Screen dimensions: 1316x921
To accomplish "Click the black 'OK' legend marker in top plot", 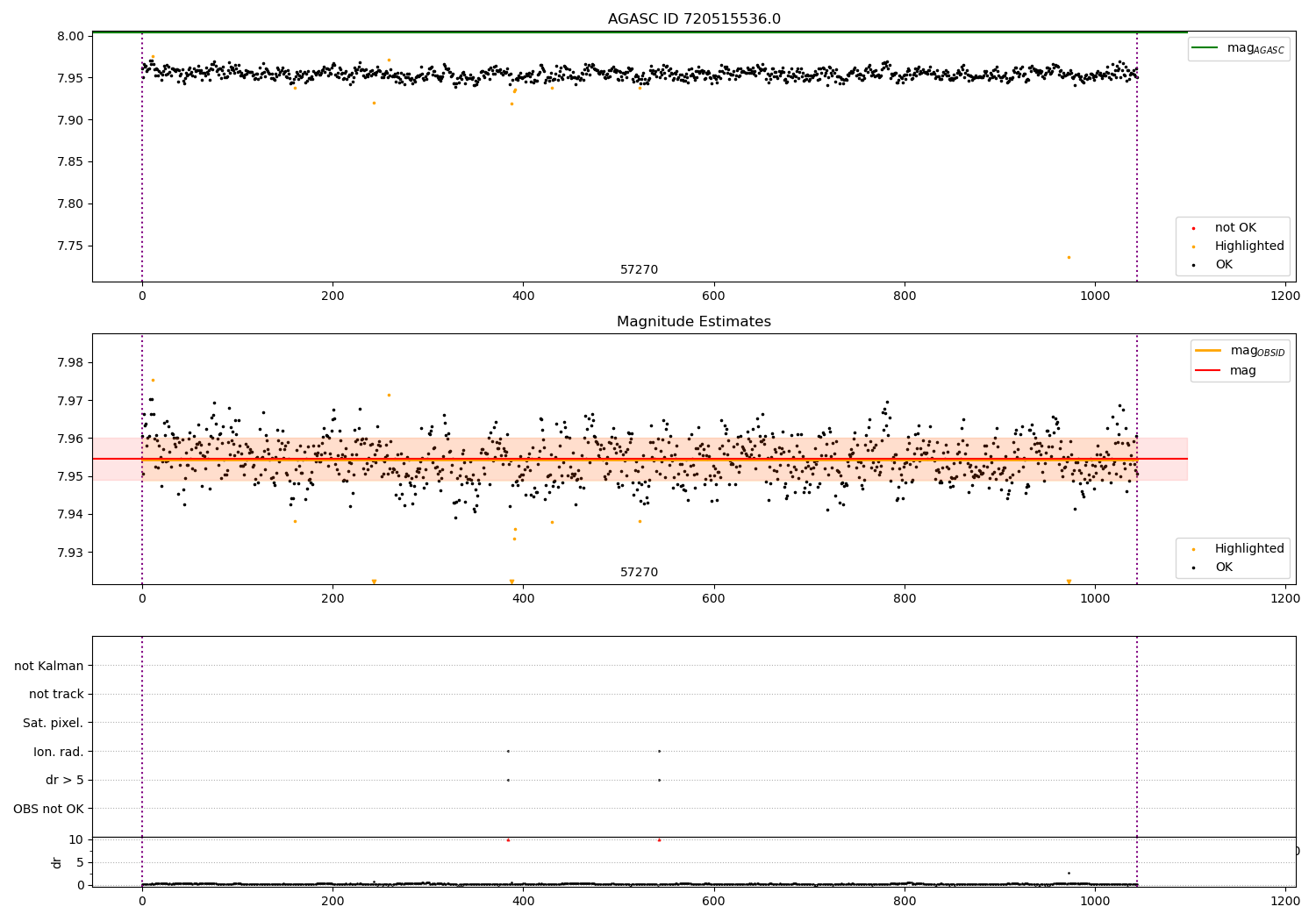I will [x=1193, y=265].
